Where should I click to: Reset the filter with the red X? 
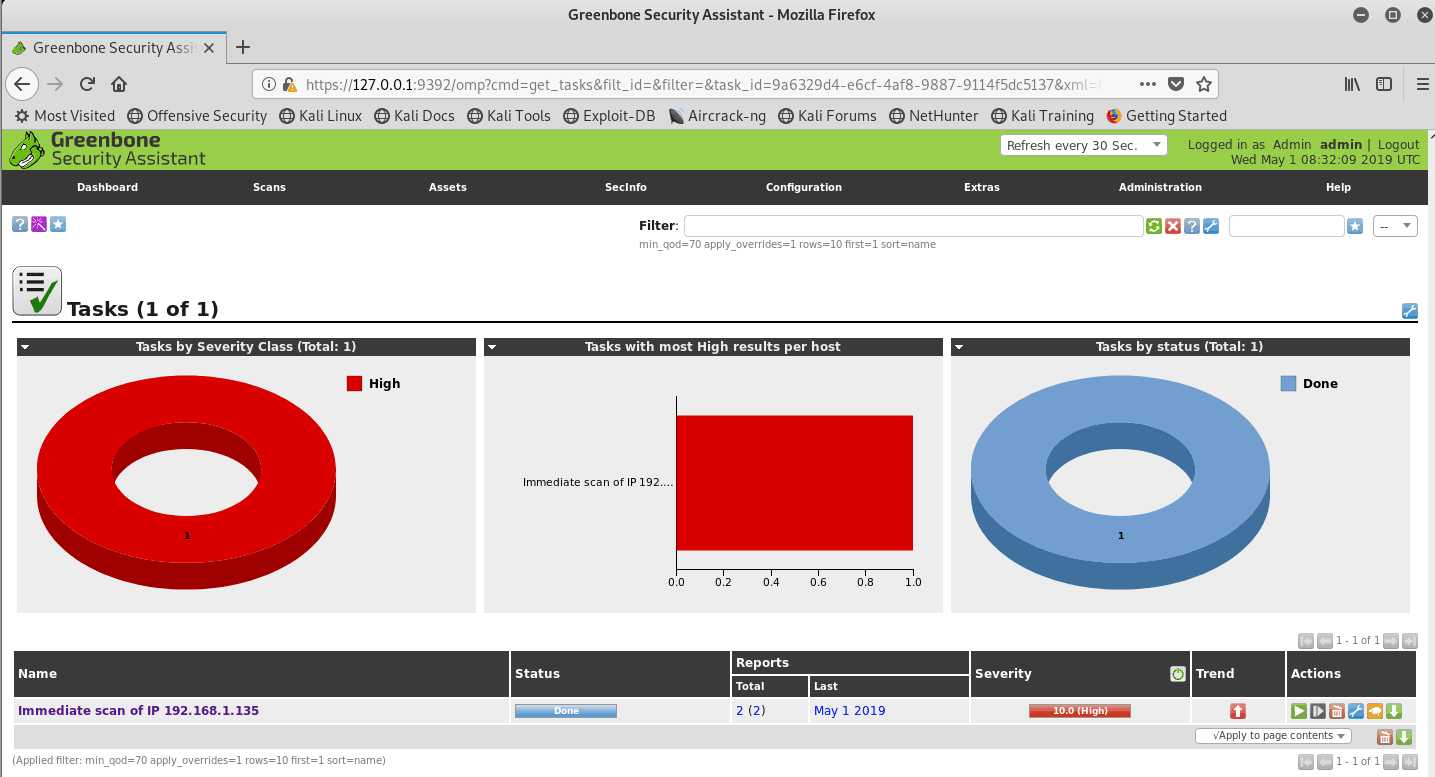[1173, 226]
